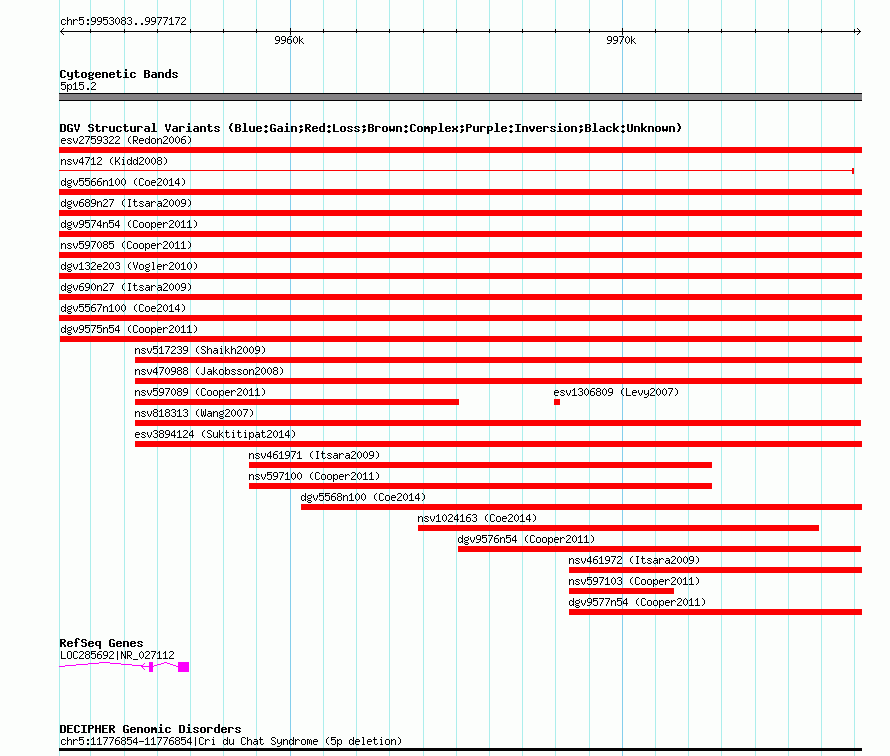Open dgv9575n54 (Cooper2011) label

point(129,329)
